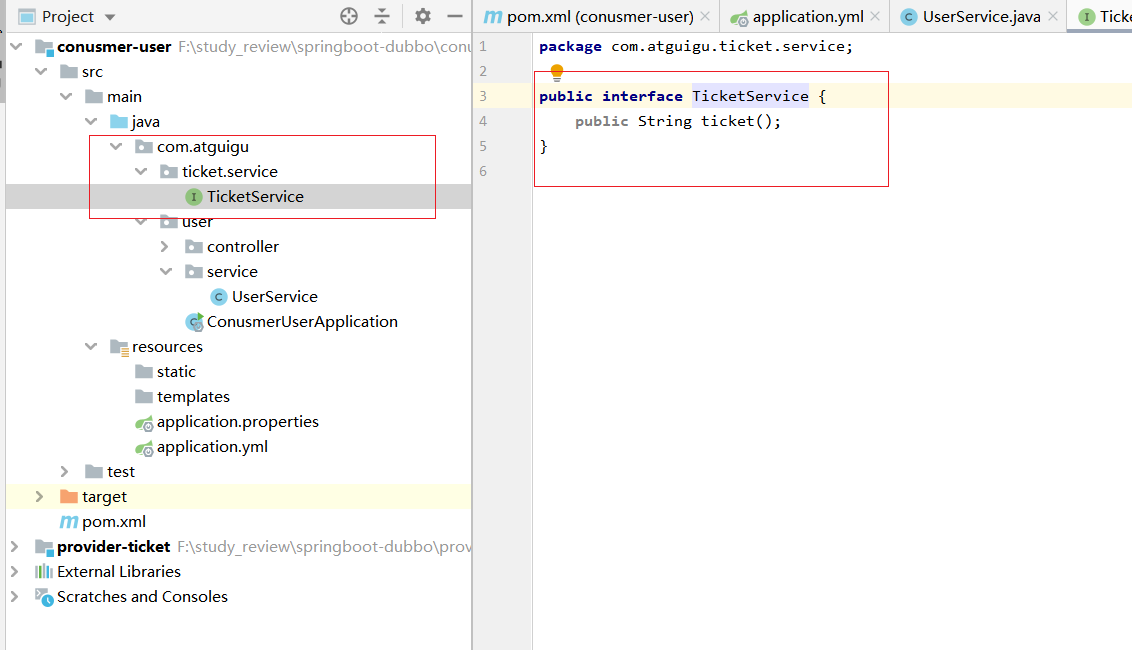Image resolution: width=1132 pixels, height=650 pixels.
Task: Collapse the service package under user
Action: tap(165, 272)
